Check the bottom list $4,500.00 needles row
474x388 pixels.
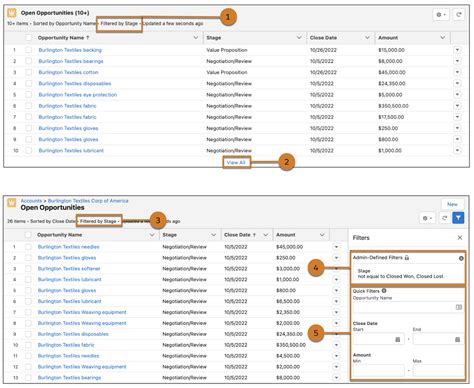pos(28,356)
